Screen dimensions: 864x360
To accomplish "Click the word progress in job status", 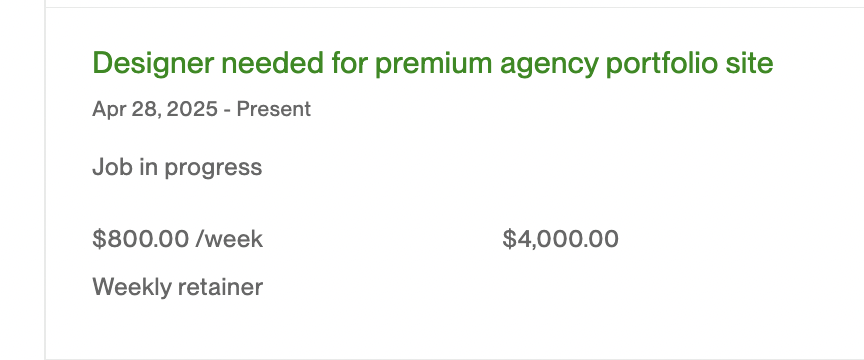I will [x=213, y=168].
